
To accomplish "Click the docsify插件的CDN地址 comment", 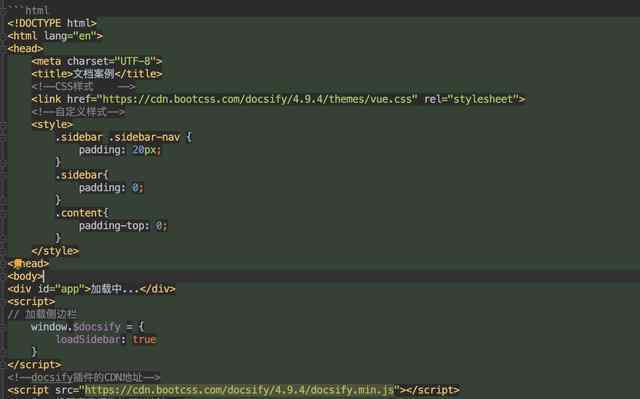I will click(x=84, y=377).
